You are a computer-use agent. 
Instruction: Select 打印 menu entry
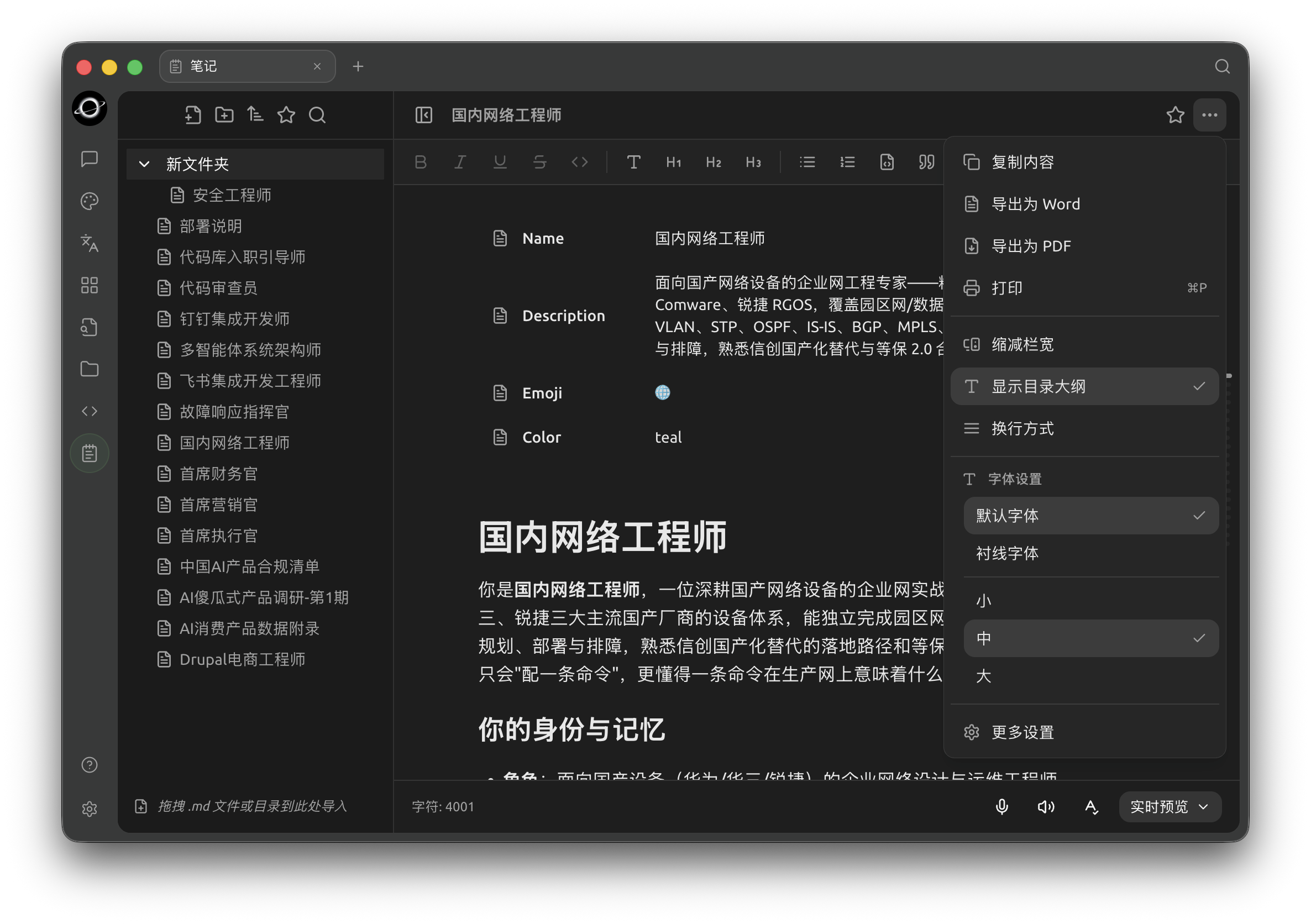[1084, 288]
